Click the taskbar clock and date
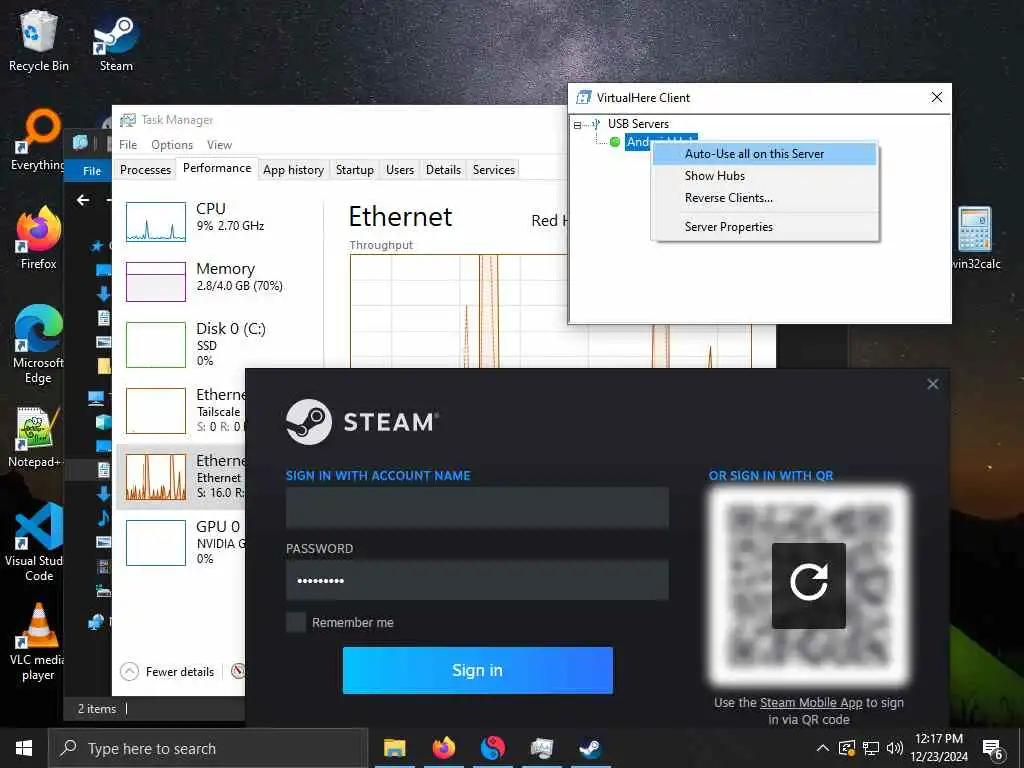This screenshot has width=1024, height=768. 939,748
